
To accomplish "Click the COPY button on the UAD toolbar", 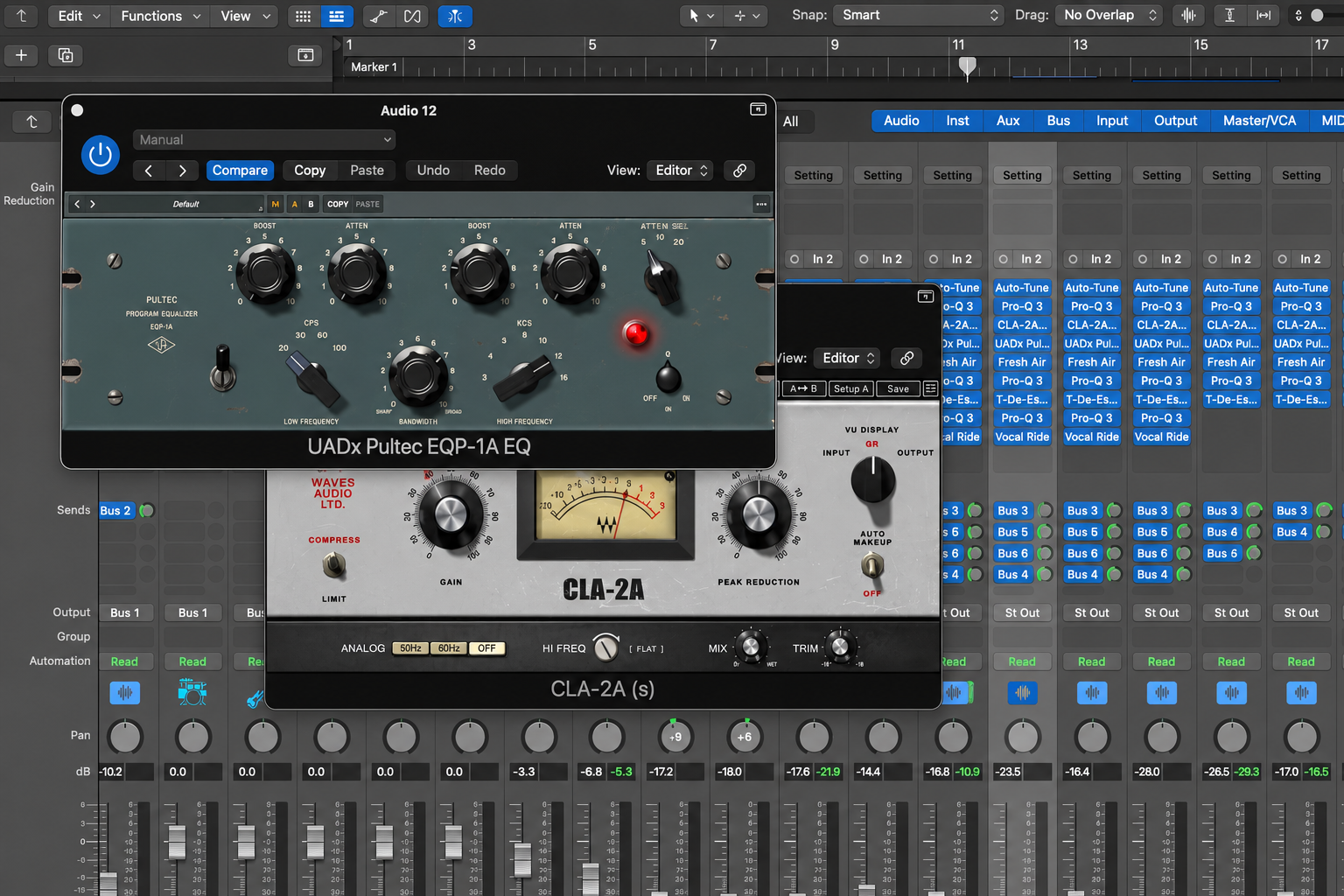I will coord(338,204).
